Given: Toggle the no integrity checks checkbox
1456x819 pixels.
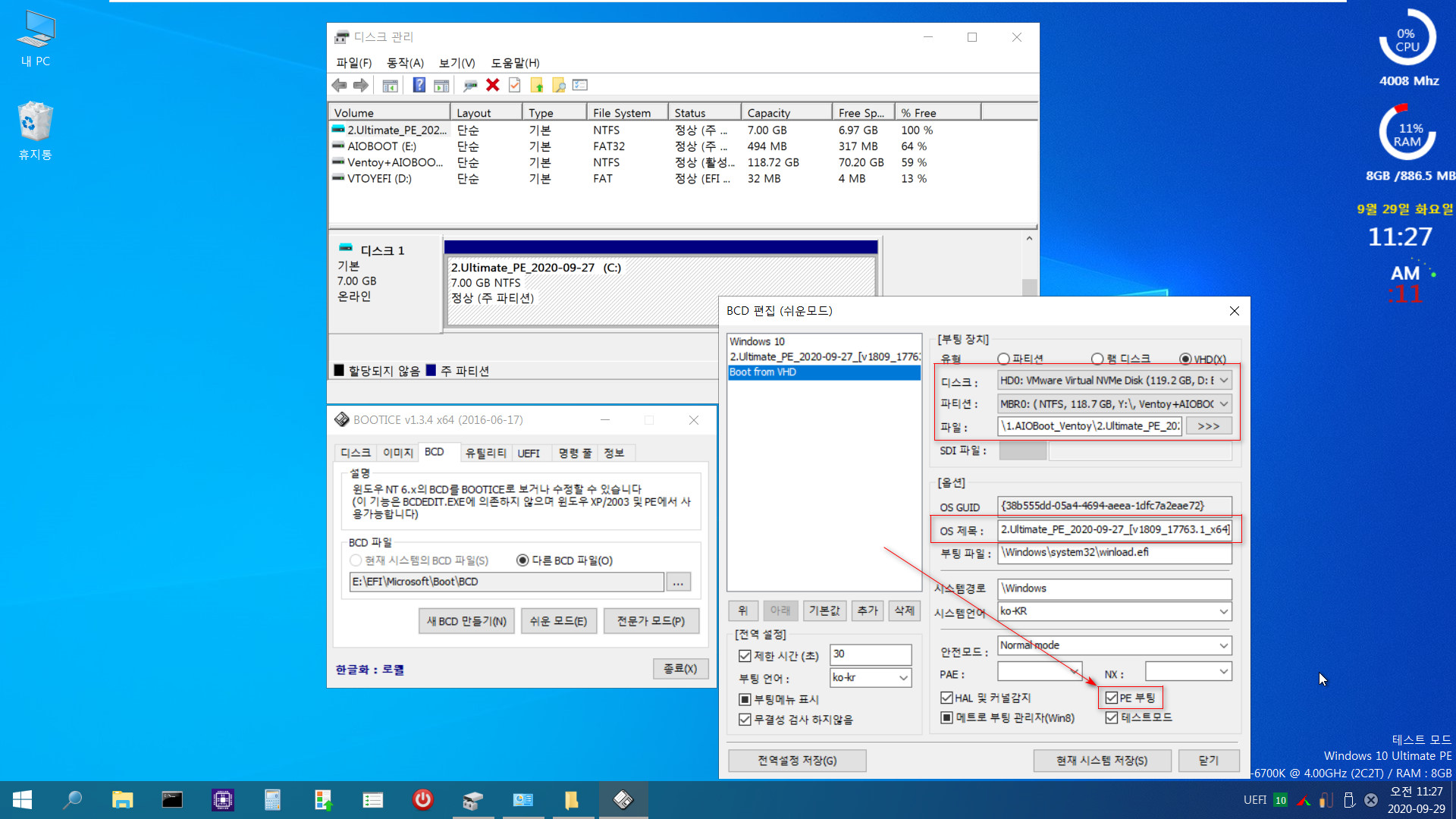Looking at the screenshot, I should pyautogui.click(x=745, y=720).
